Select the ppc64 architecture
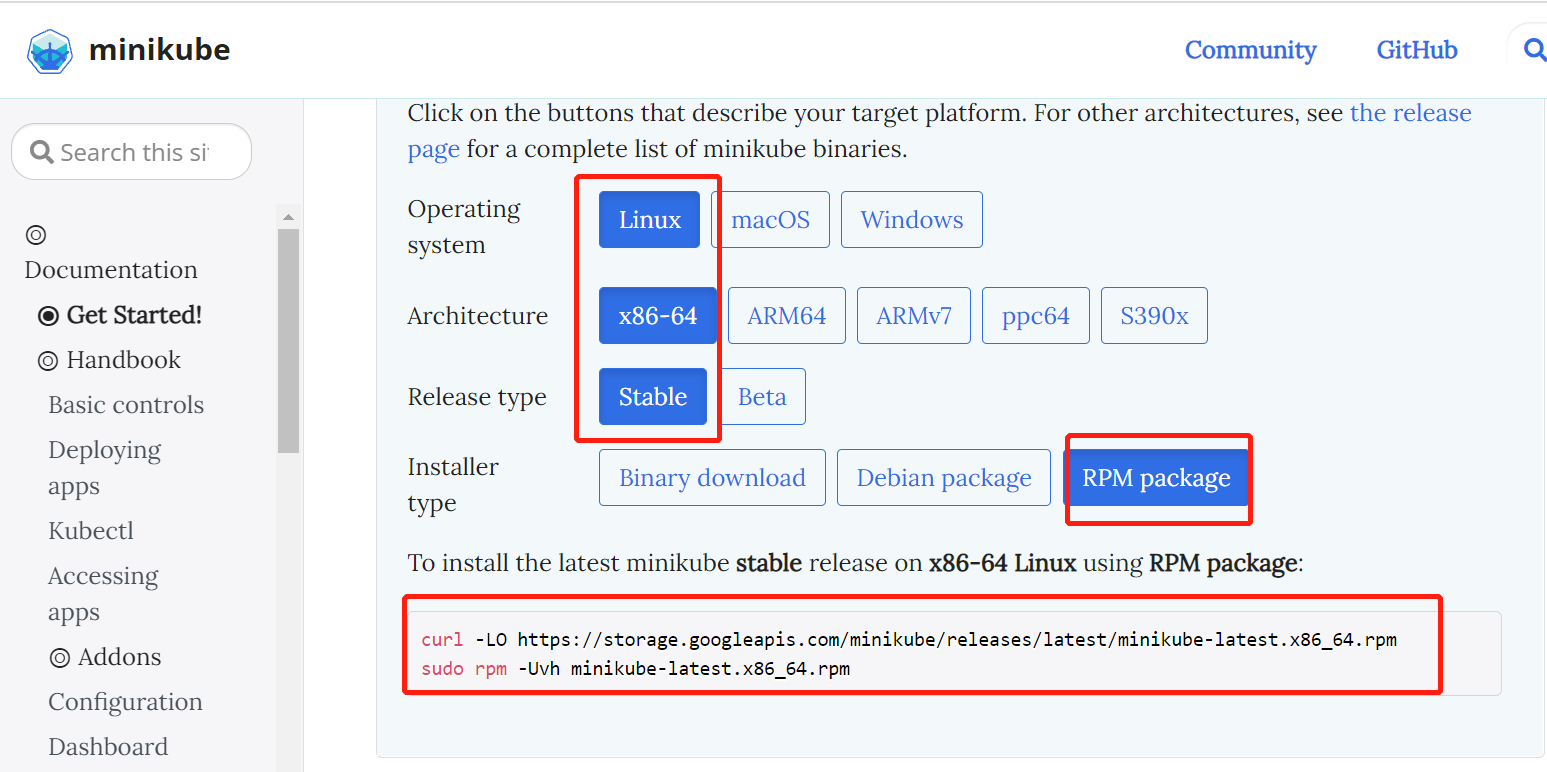This screenshot has height=772, width=1547. click(x=1035, y=315)
